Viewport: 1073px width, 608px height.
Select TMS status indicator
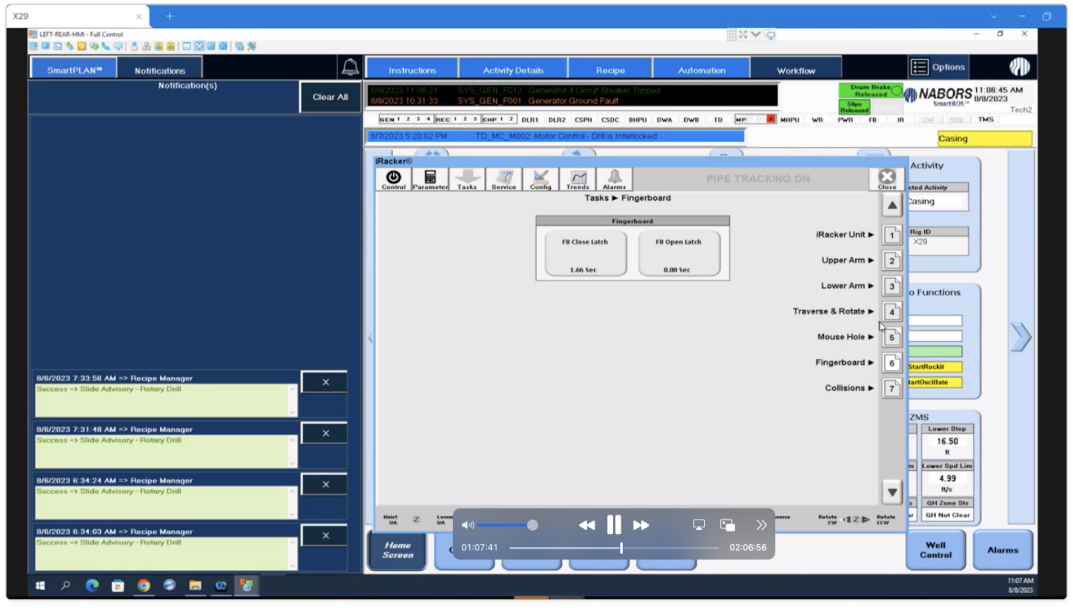coord(985,119)
